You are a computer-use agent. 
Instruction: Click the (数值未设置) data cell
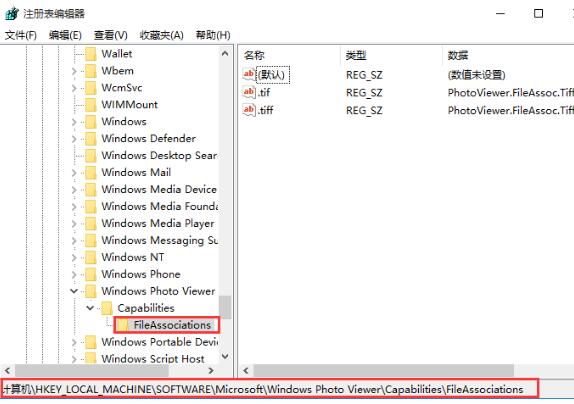click(x=476, y=75)
